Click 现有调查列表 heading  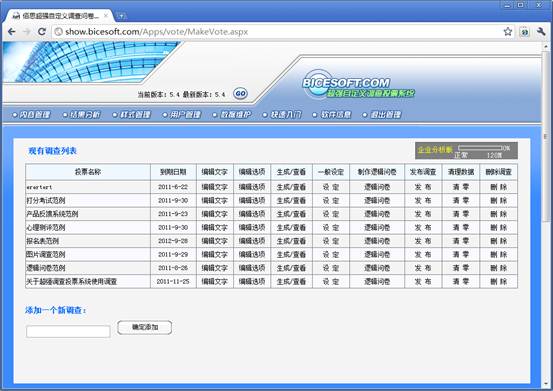pos(53,151)
